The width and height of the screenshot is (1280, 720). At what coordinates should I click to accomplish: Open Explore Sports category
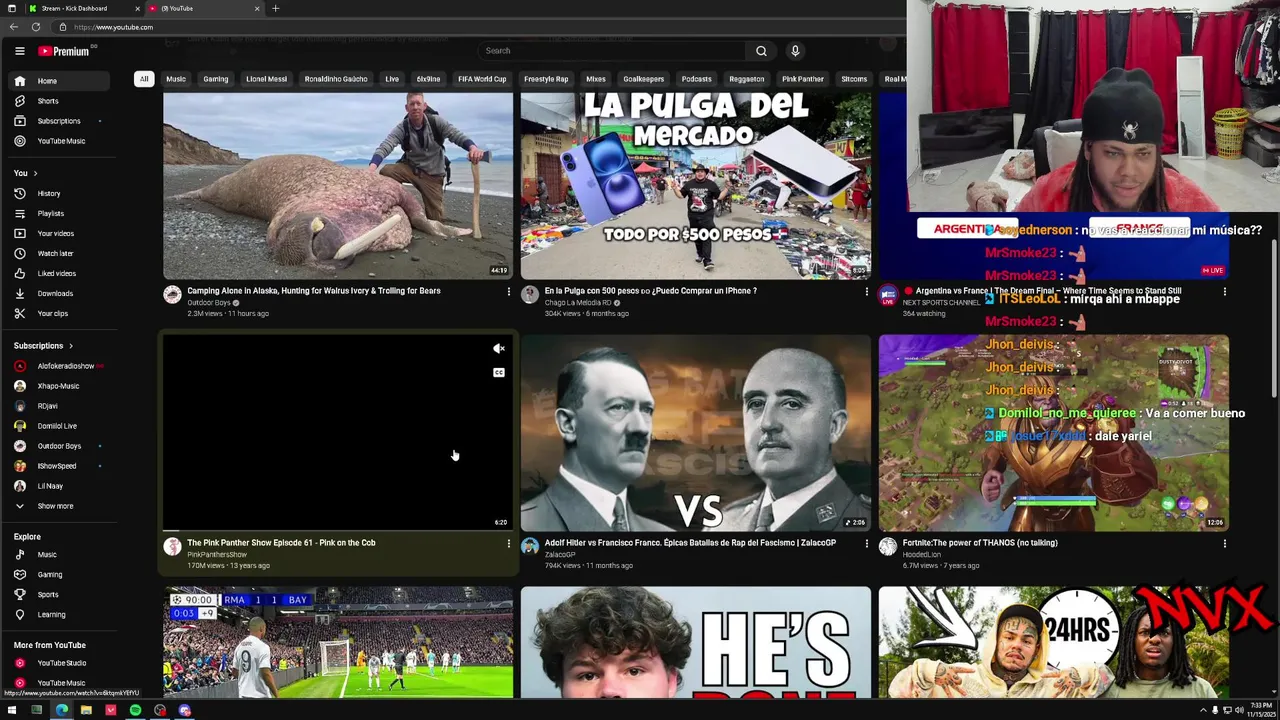coord(58,595)
